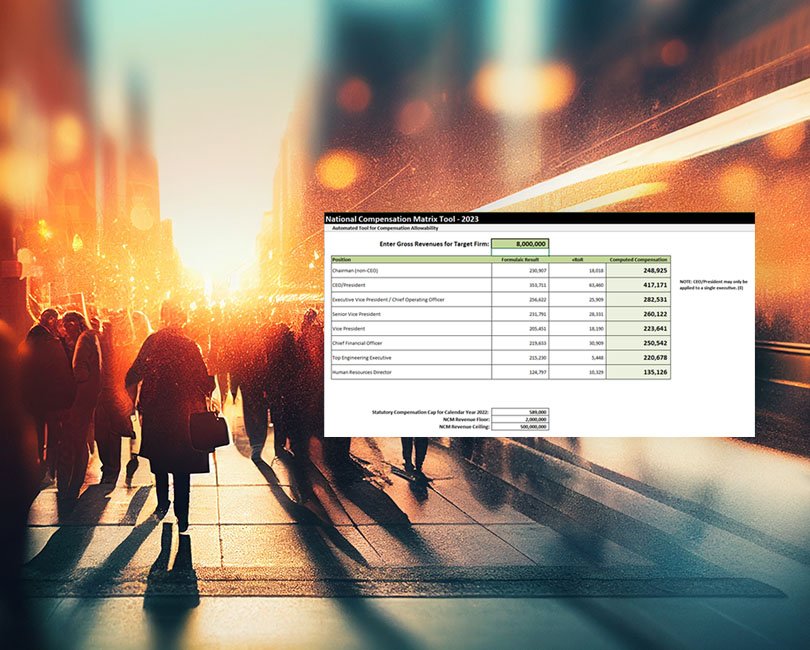Select the 282,531 computed compensation cell
This screenshot has width=810, height=650.
click(638, 299)
